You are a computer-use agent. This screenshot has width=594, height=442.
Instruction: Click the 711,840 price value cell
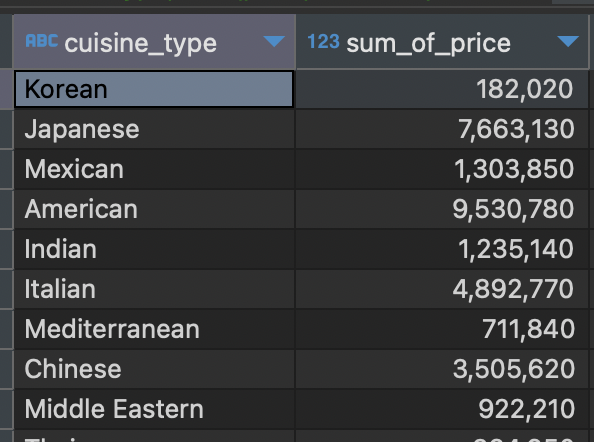[x=442, y=329]
